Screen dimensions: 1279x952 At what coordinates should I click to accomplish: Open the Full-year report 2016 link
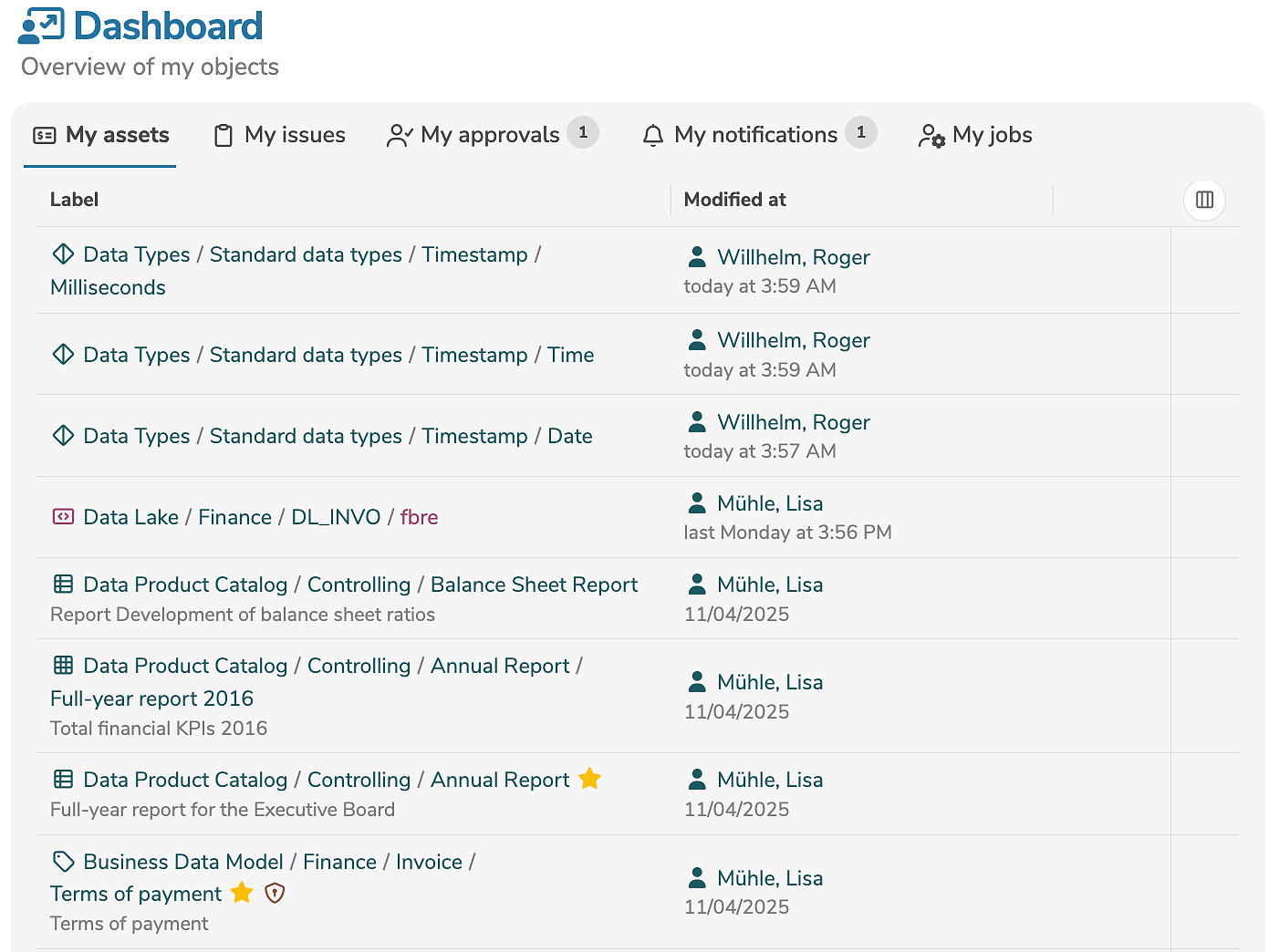coord(151,698)
